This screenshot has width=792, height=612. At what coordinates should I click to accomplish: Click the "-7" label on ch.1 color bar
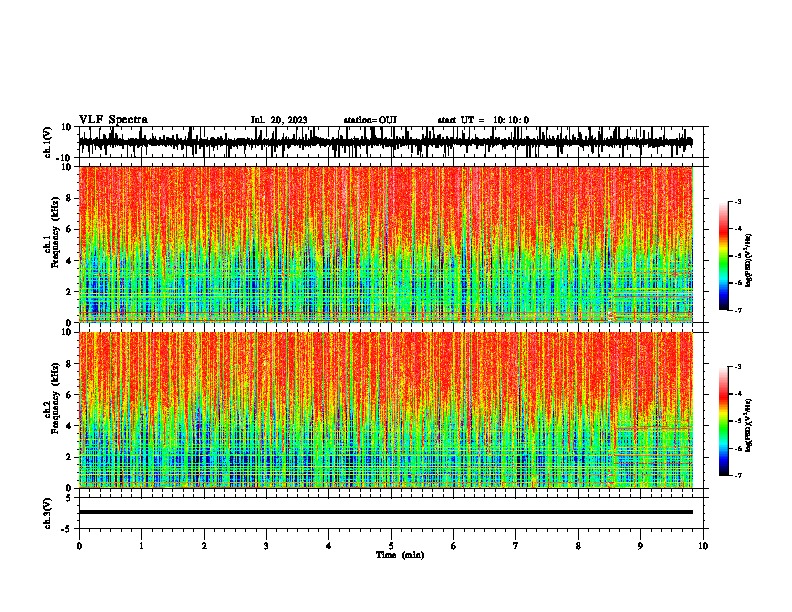pos(738,310)
